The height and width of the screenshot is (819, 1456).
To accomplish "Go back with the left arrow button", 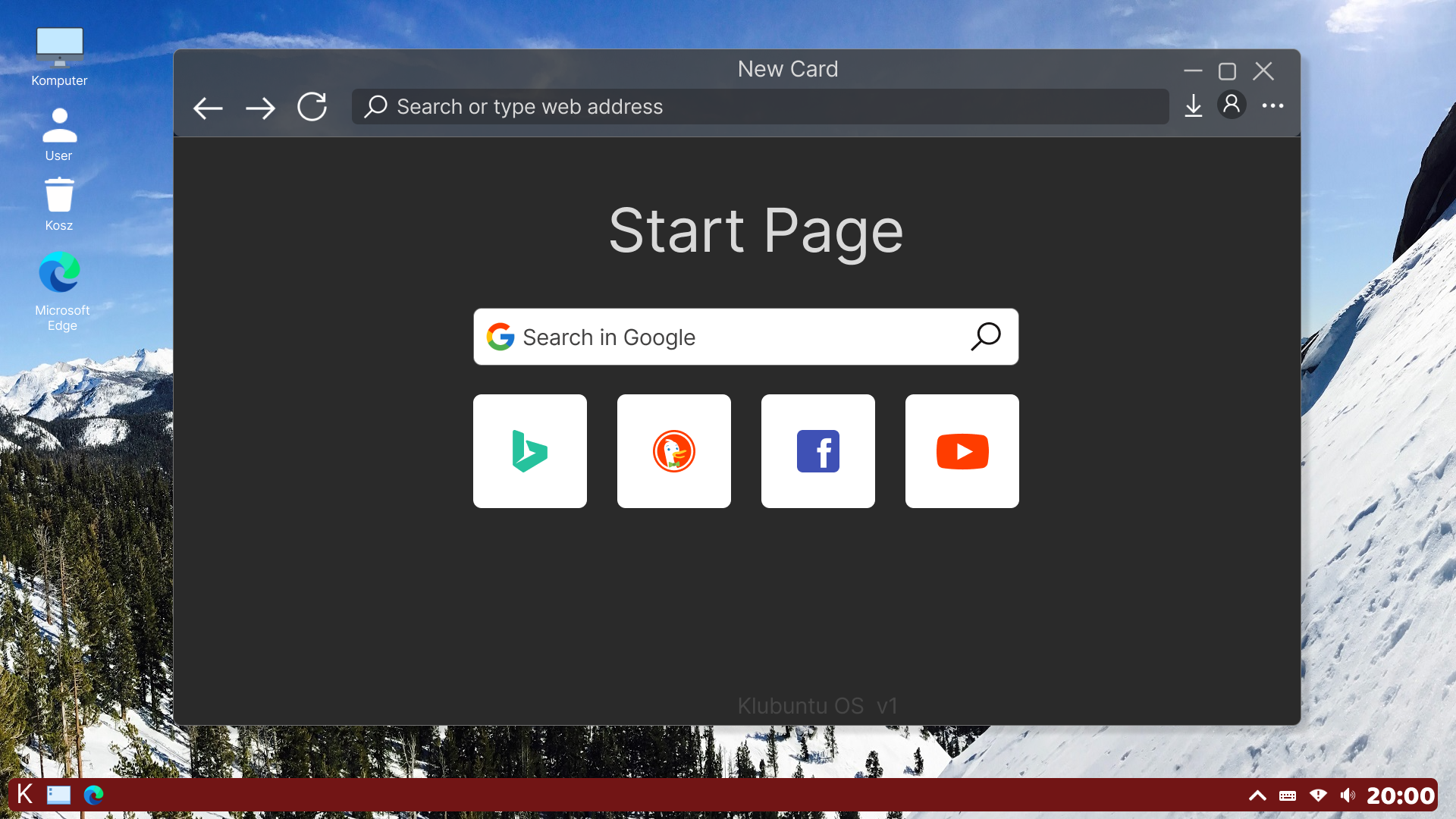I will tap(208, 108).
